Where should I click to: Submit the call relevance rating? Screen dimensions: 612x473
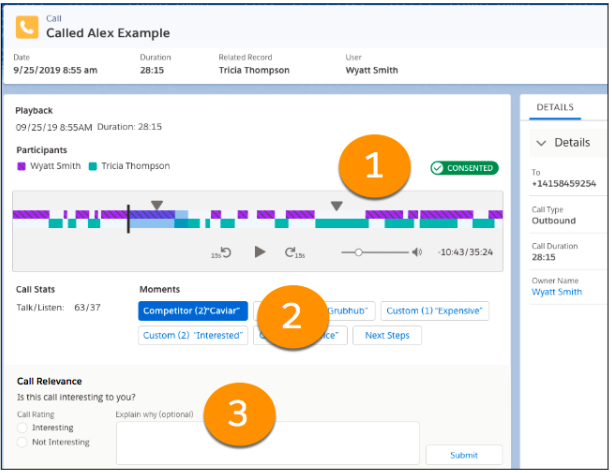[463, 455]
